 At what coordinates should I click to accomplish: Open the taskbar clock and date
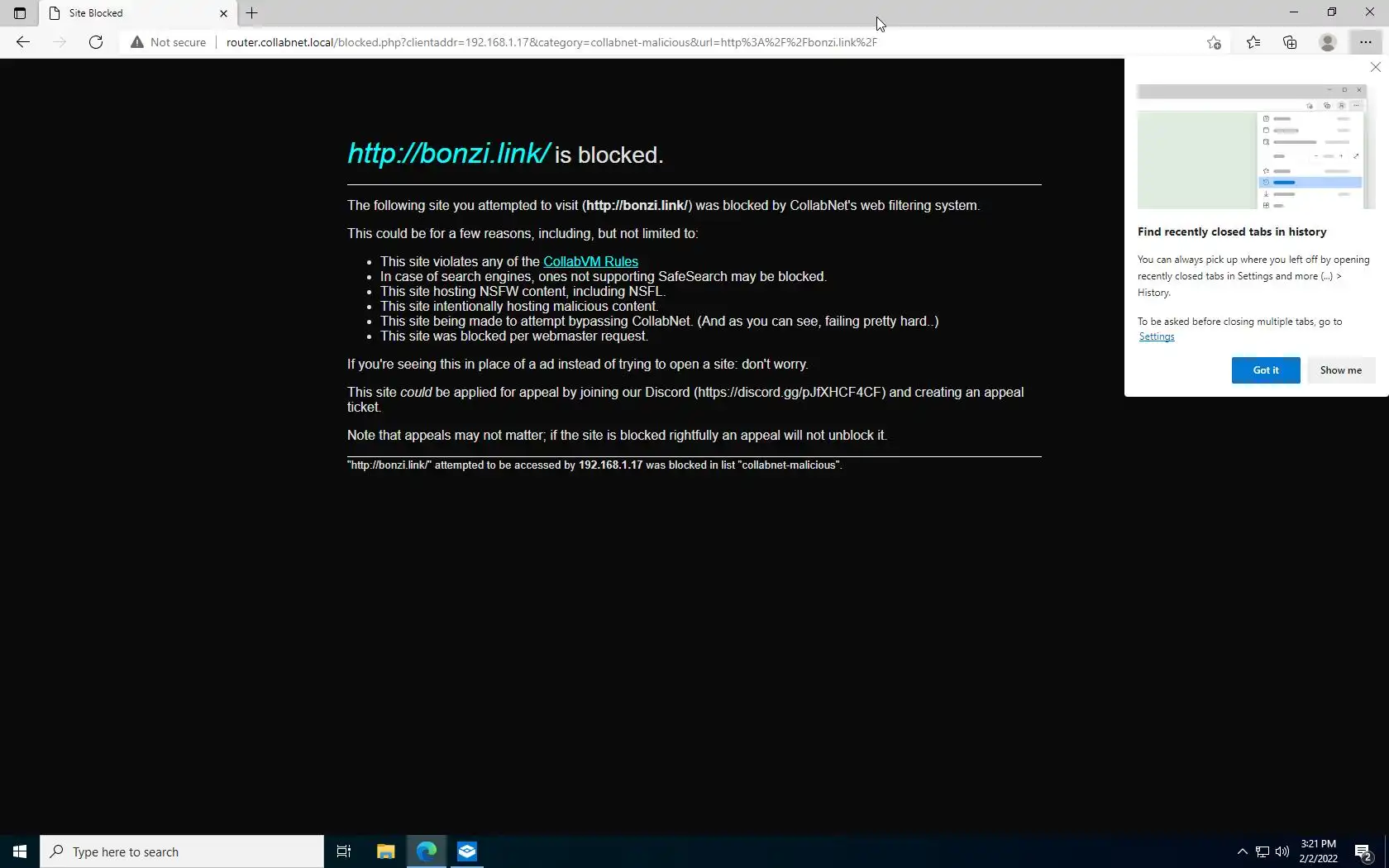point(1318,851)
